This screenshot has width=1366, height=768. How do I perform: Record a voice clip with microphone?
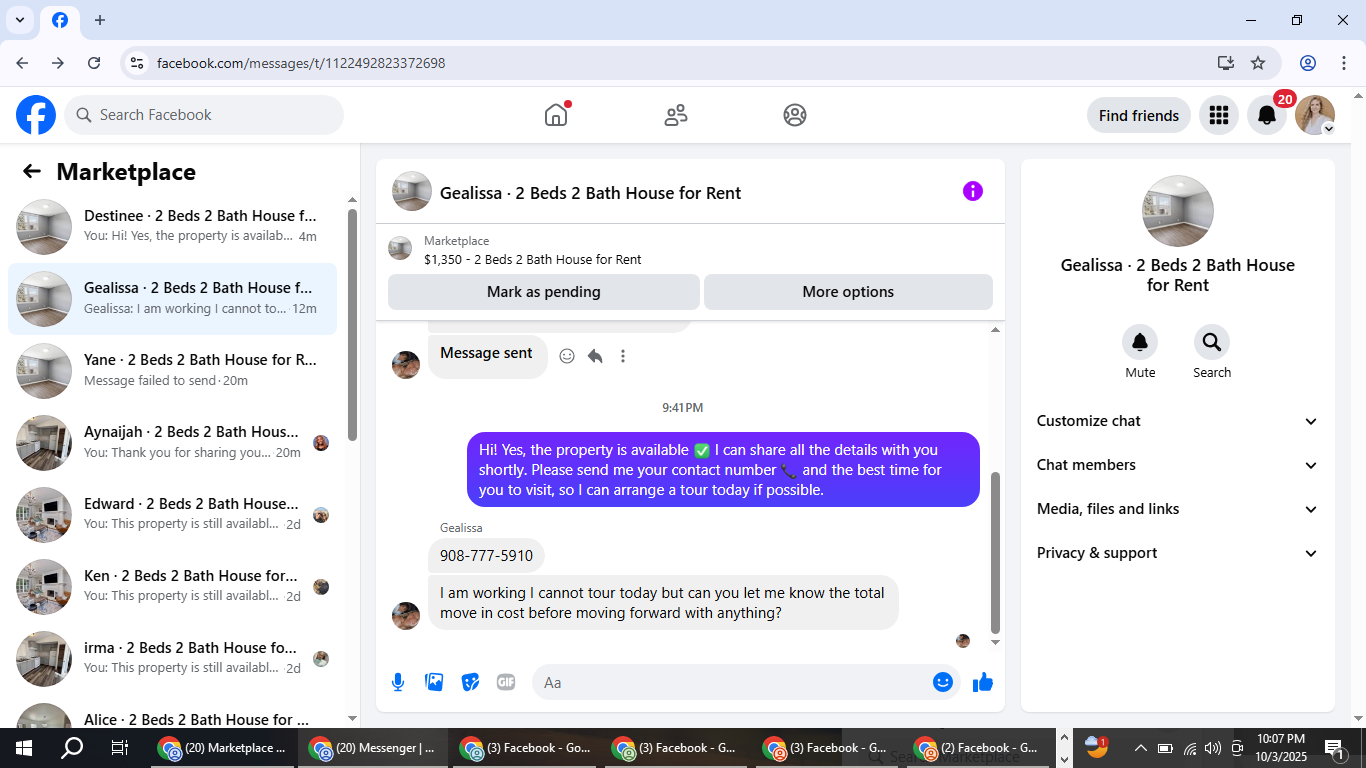point(398,682)
